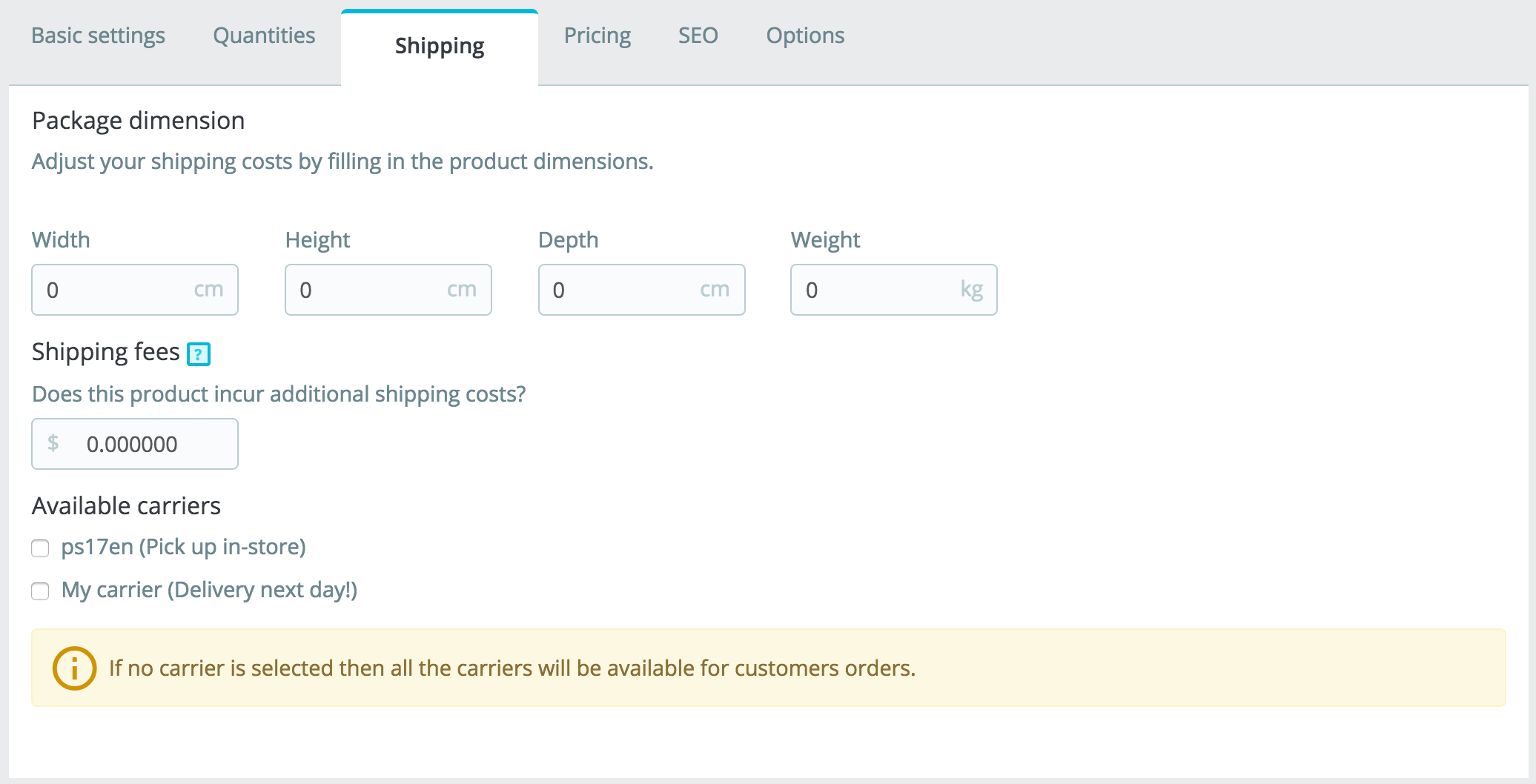Select the Shipping tab
Viewport: 1536px width, 784px height.
440,47
